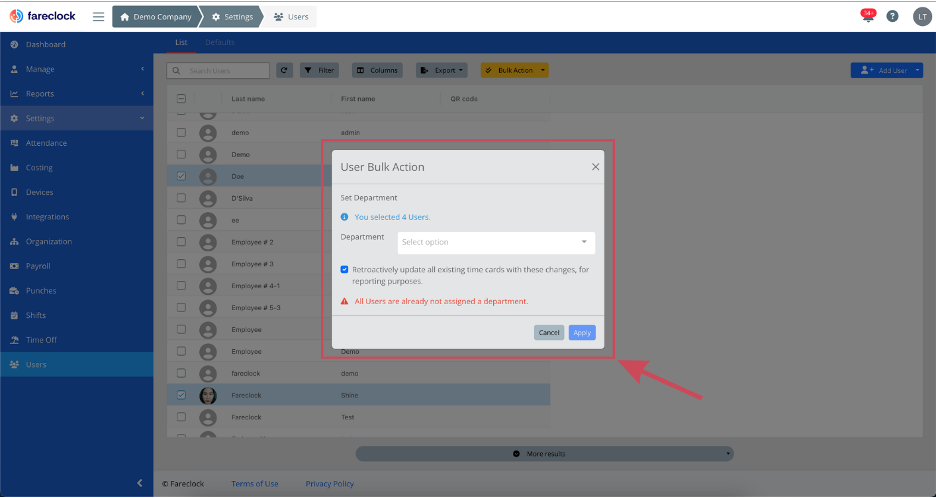Click the Users breadcrumb

[x=291, y=17]
